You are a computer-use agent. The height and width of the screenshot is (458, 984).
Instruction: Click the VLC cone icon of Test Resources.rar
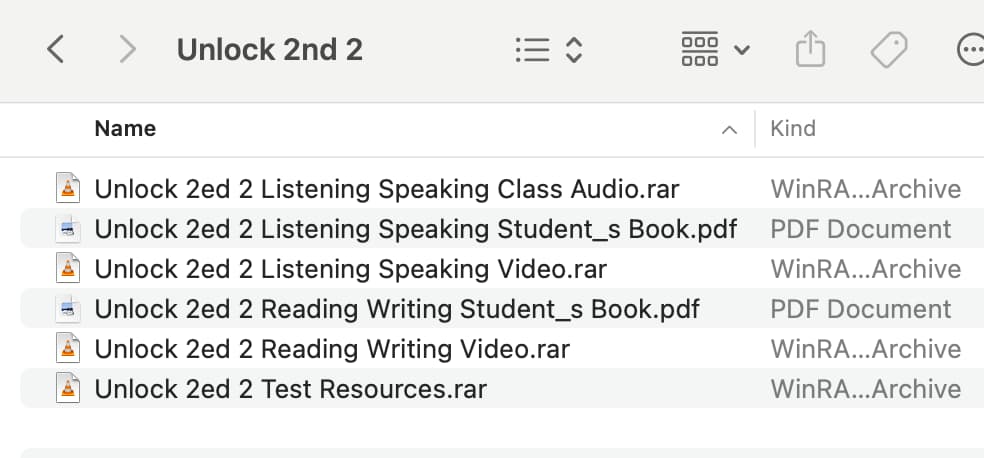coord(68,388)
